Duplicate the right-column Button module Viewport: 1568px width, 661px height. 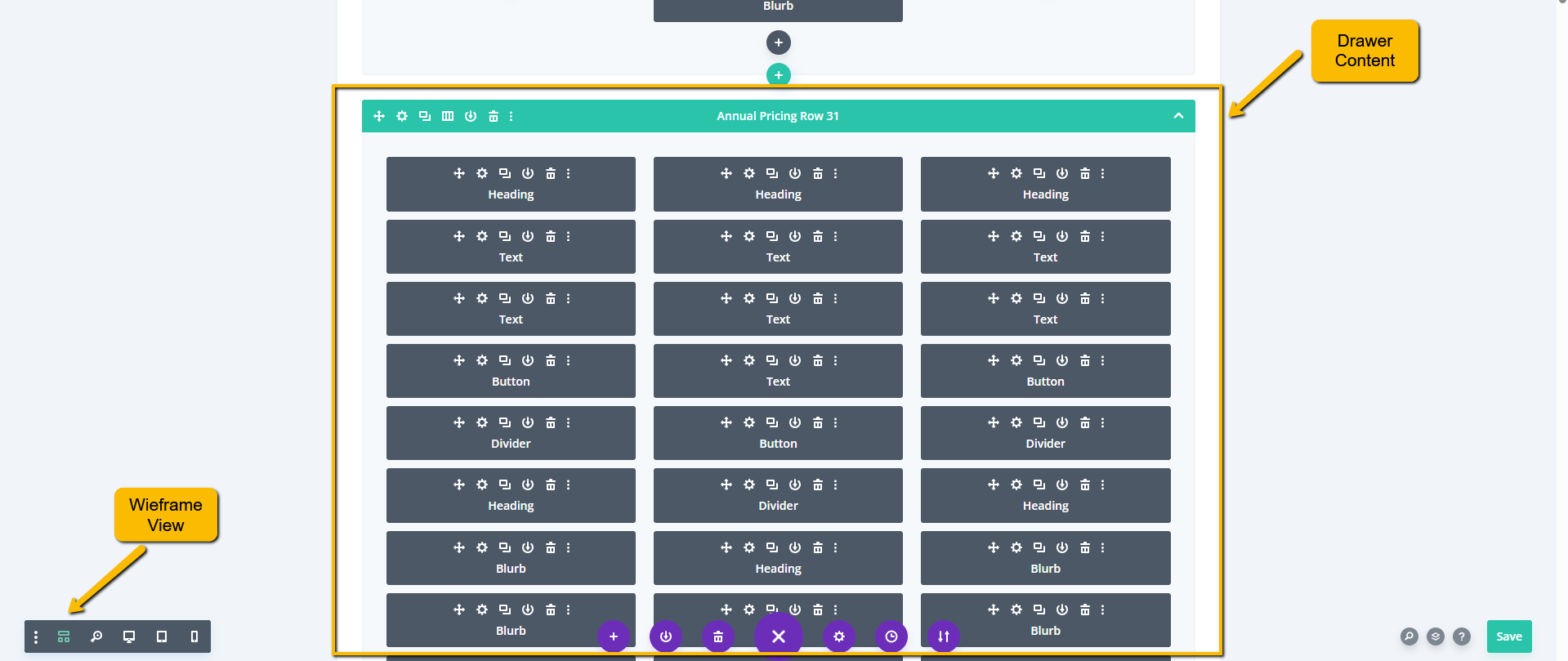click(1039, 360)
